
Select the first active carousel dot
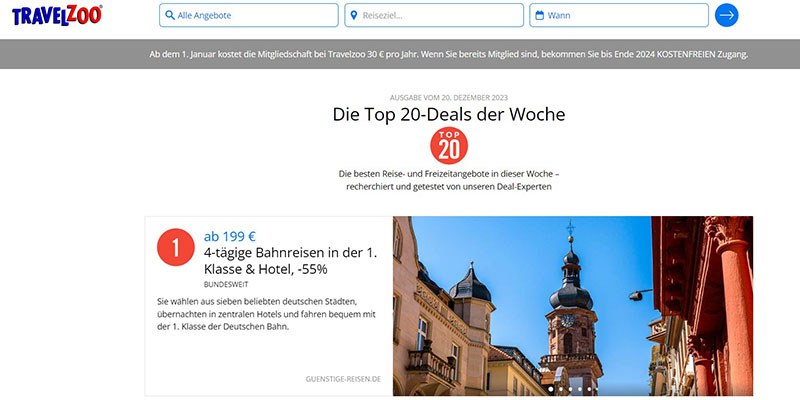point(551,389)
